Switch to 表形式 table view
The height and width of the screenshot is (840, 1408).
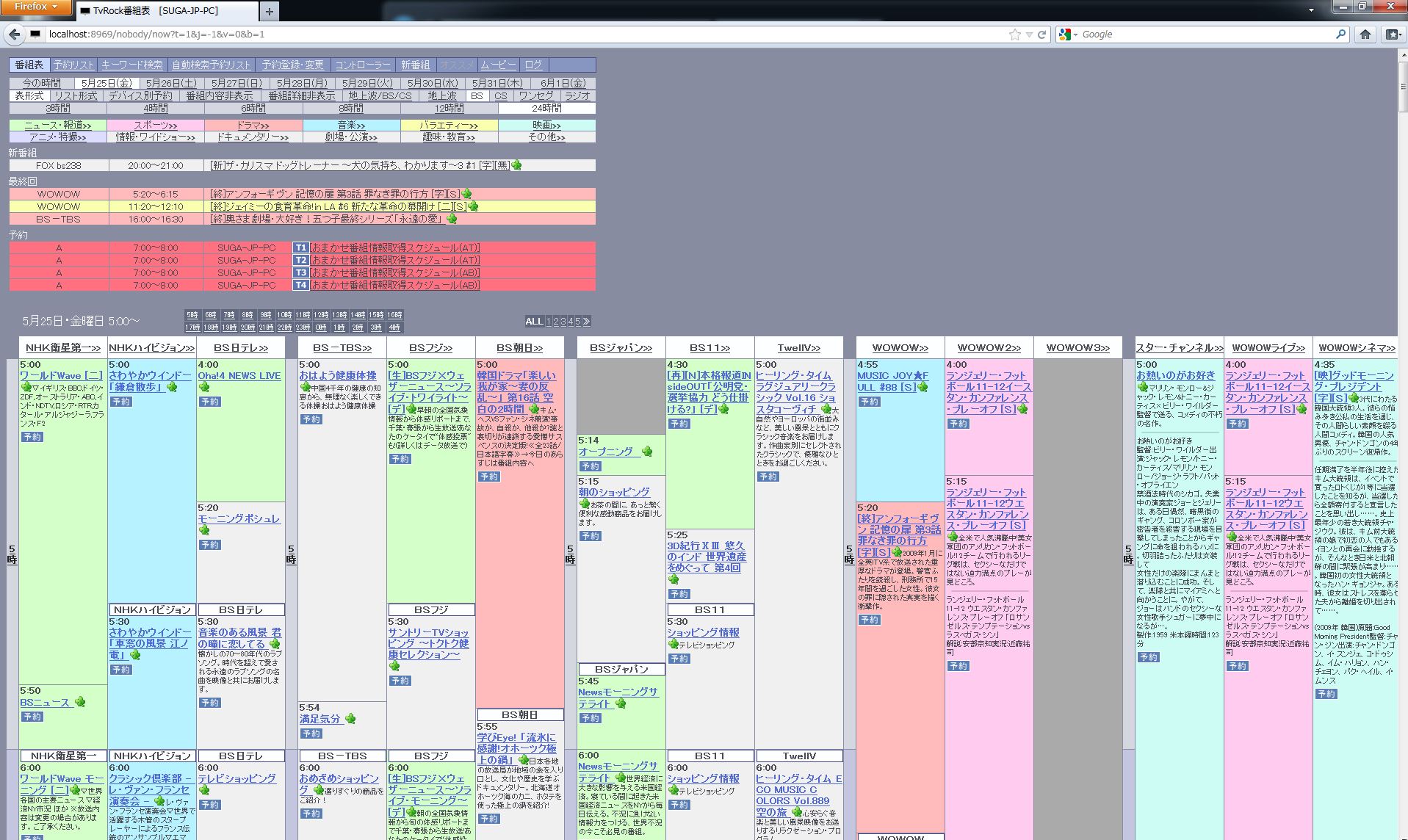coord(29,95)
